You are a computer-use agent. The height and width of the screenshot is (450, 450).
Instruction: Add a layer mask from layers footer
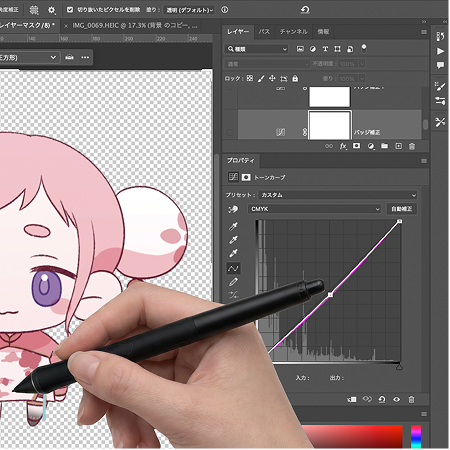(357, 146)
